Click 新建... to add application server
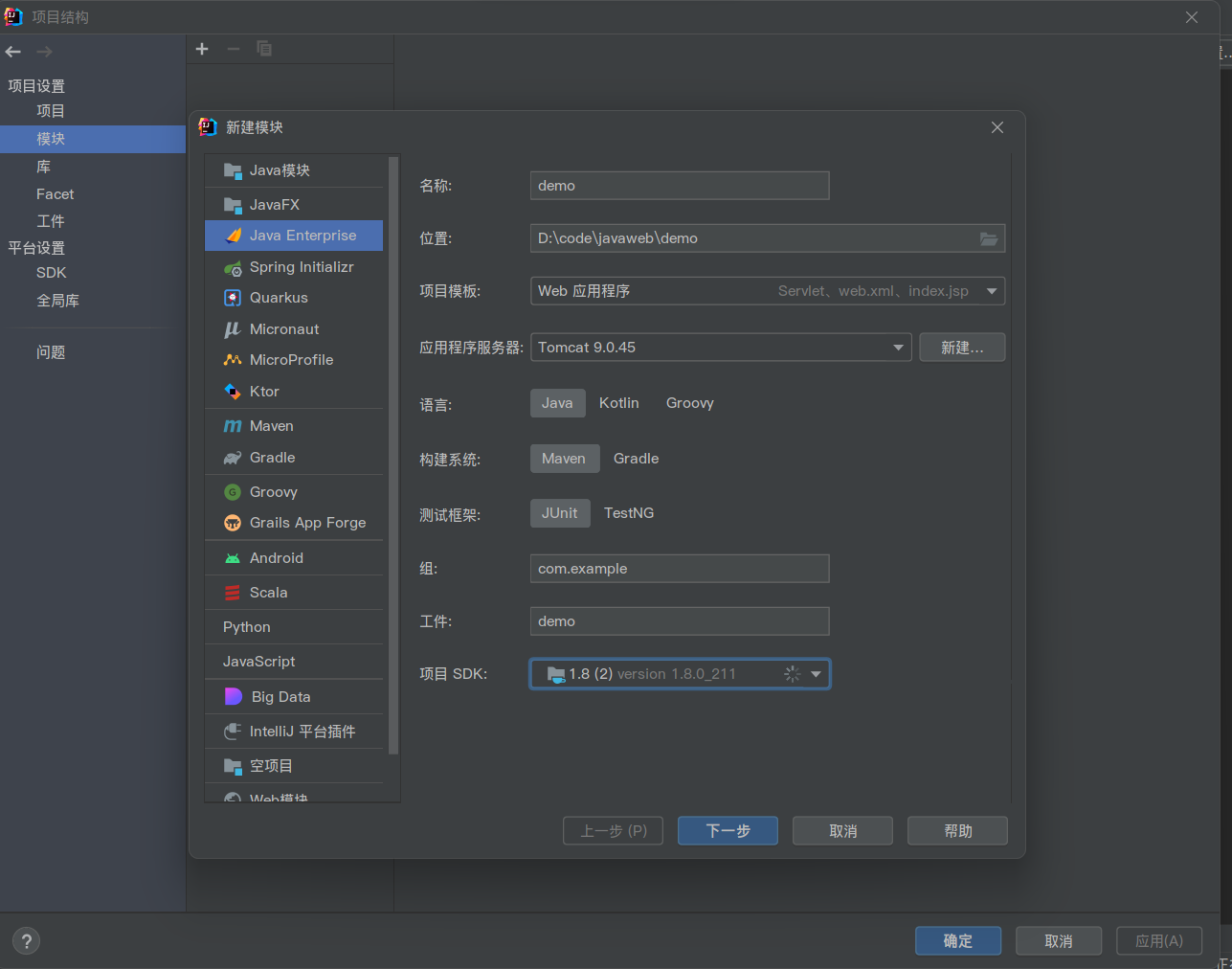The height and width of the screenshot is (969, 1232). (961, 348)
